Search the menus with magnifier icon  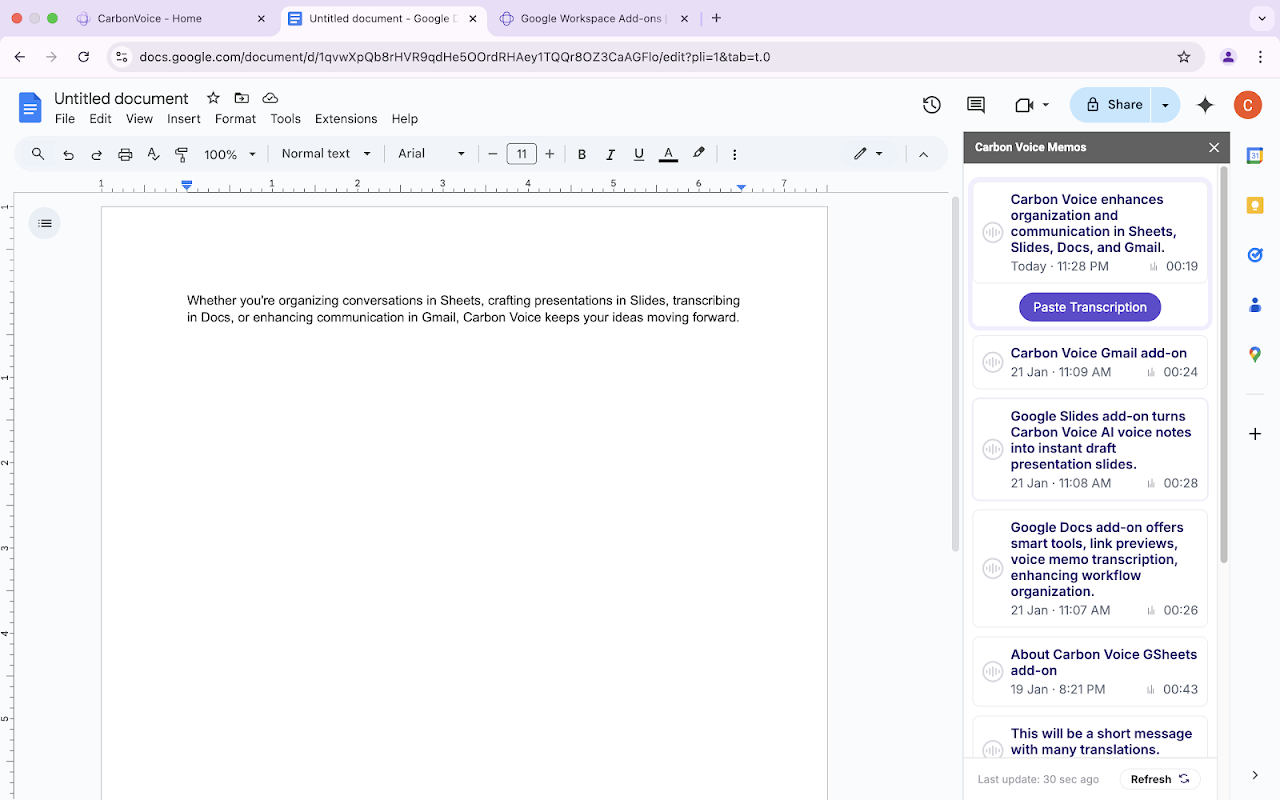(x=38, y=154)
